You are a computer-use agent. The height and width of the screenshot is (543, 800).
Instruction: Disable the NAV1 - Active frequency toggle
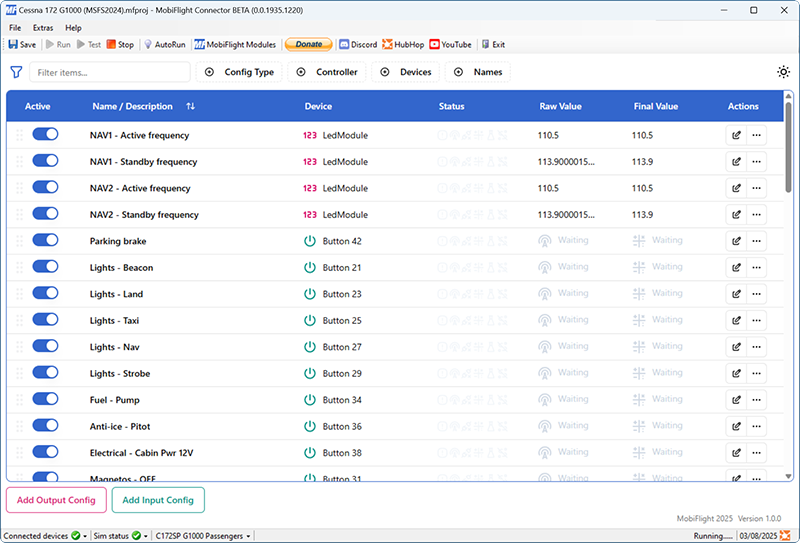point(45,134)
